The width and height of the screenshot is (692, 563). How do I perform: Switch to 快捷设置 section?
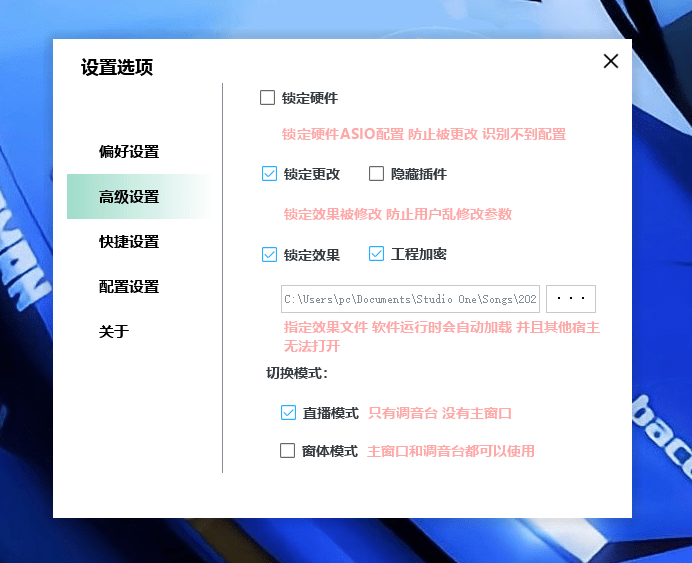(129, 241)
